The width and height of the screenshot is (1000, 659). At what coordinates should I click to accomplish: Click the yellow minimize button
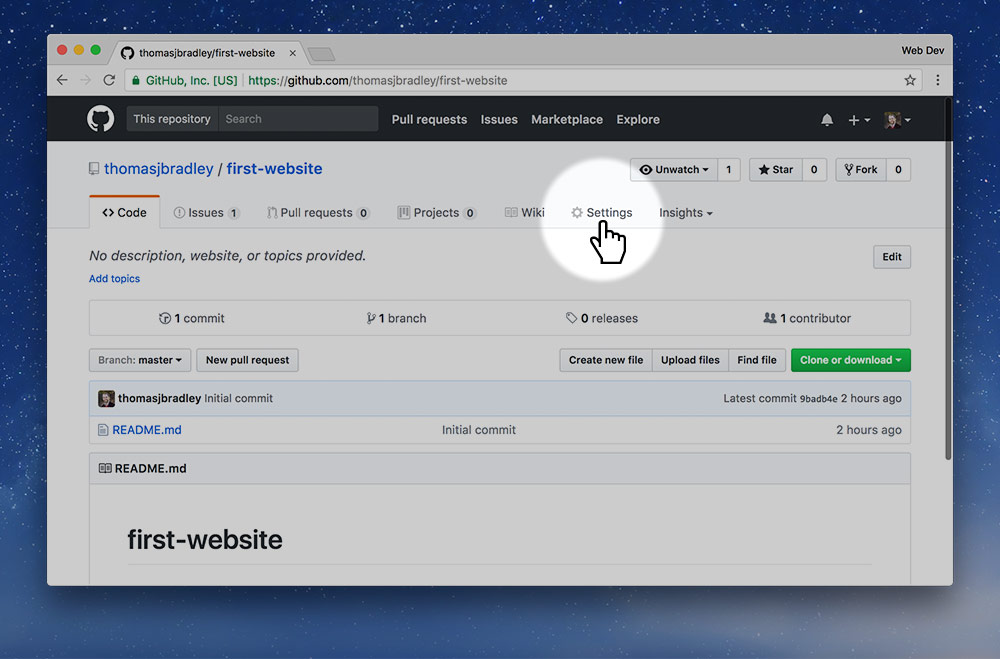[x=78, y=50]
